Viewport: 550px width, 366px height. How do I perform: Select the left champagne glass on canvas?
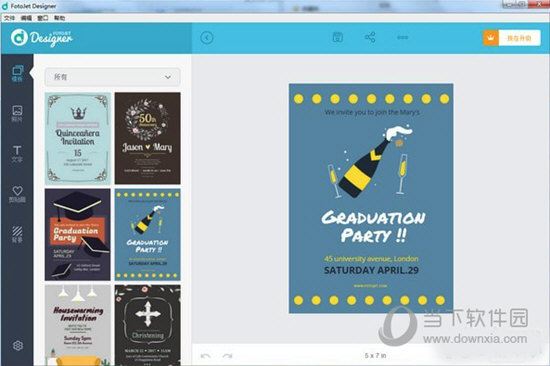pyautogui.click(x=334, y=181)
